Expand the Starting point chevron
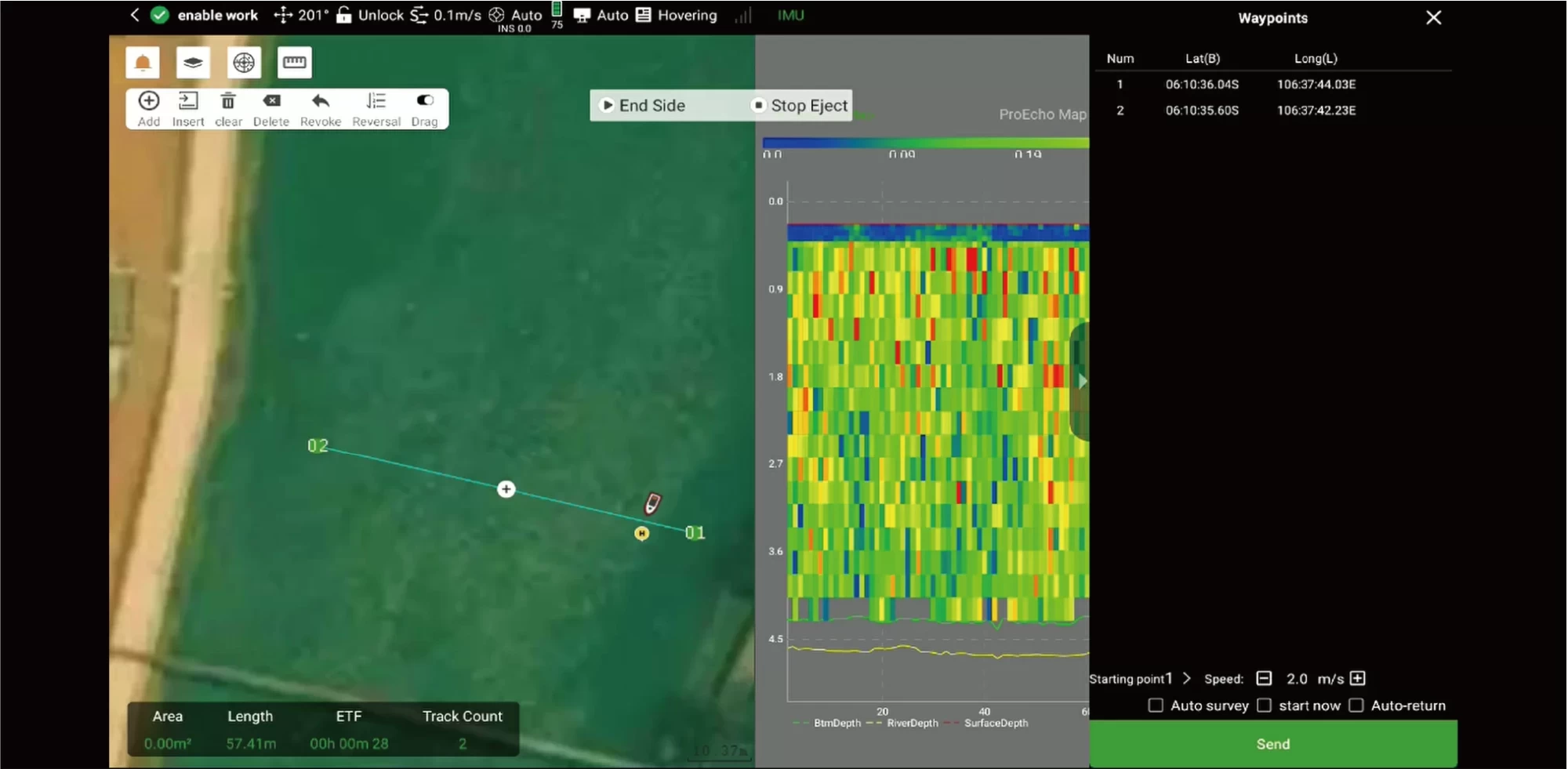1568x769 pixels. (1186, 679)
